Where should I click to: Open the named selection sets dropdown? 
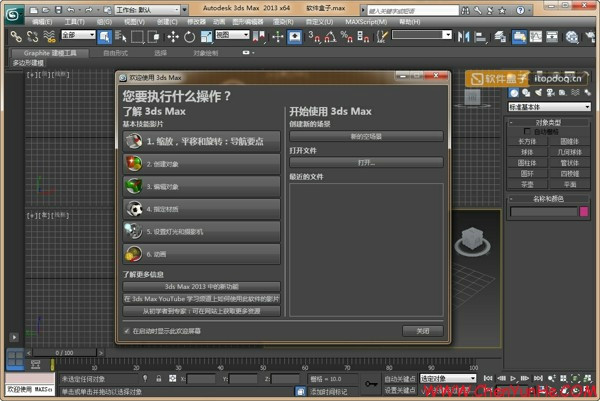[422, 35]
